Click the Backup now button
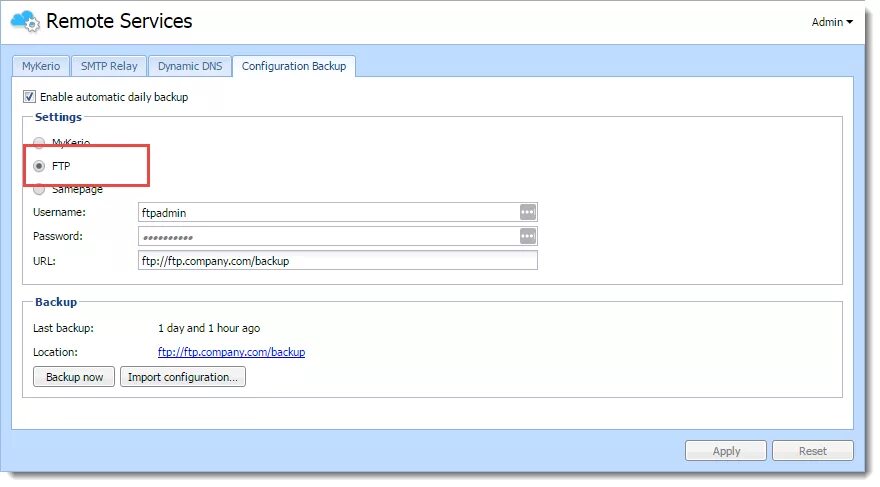Viewport: 880px width, 487px height. [x=74, y=376]
